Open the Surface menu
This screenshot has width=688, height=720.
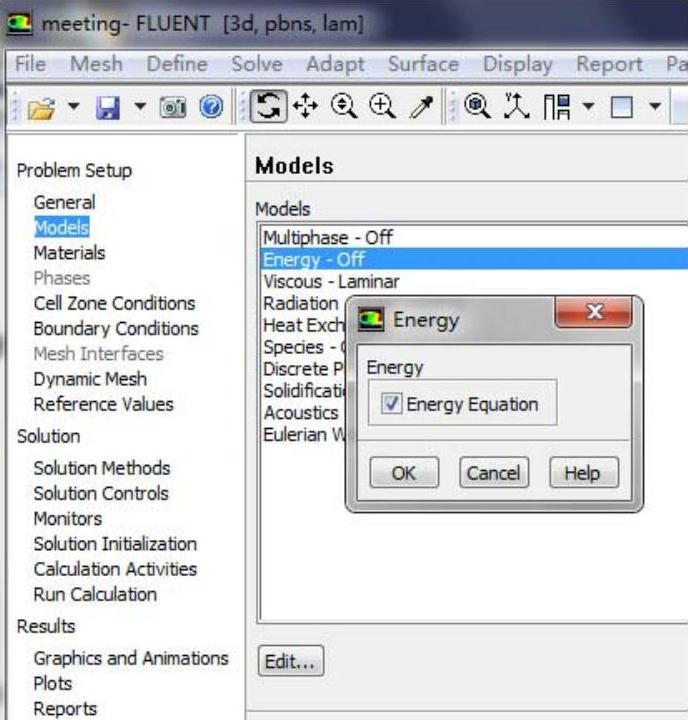(423, 63)
